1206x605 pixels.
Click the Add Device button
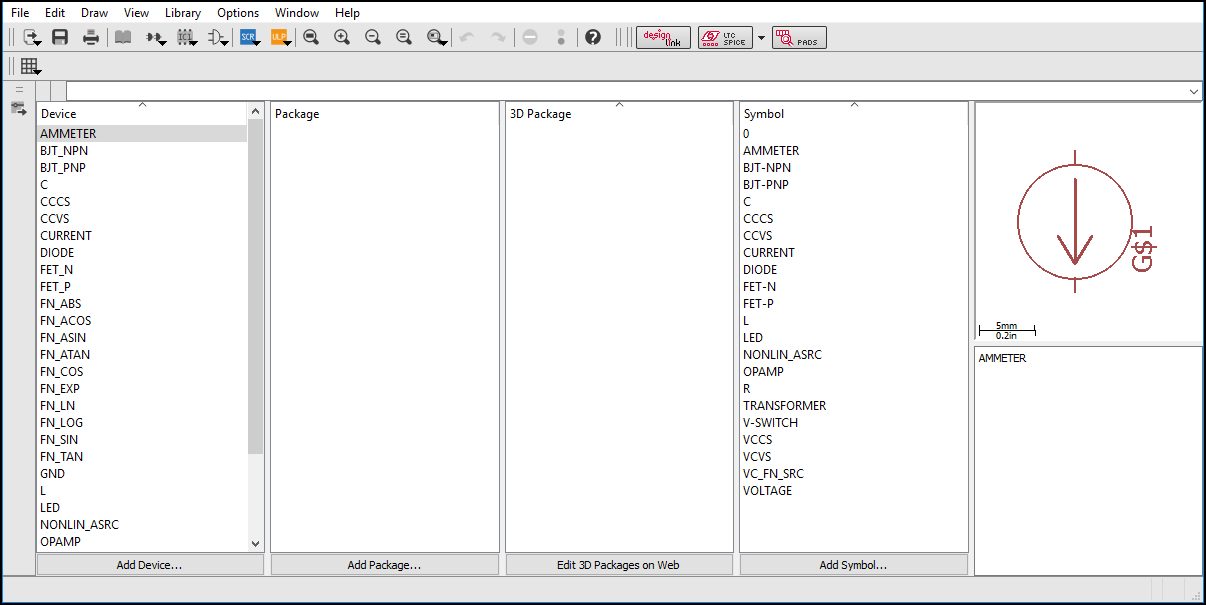pos(150,564)
